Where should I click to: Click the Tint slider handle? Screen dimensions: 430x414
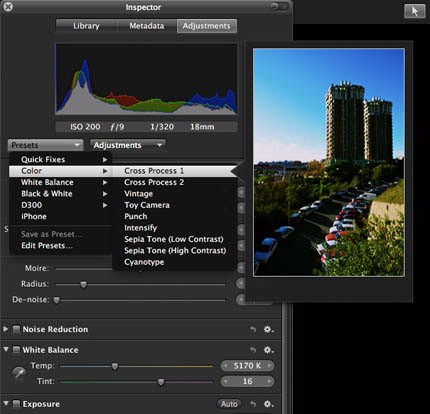tap(161, 382)
